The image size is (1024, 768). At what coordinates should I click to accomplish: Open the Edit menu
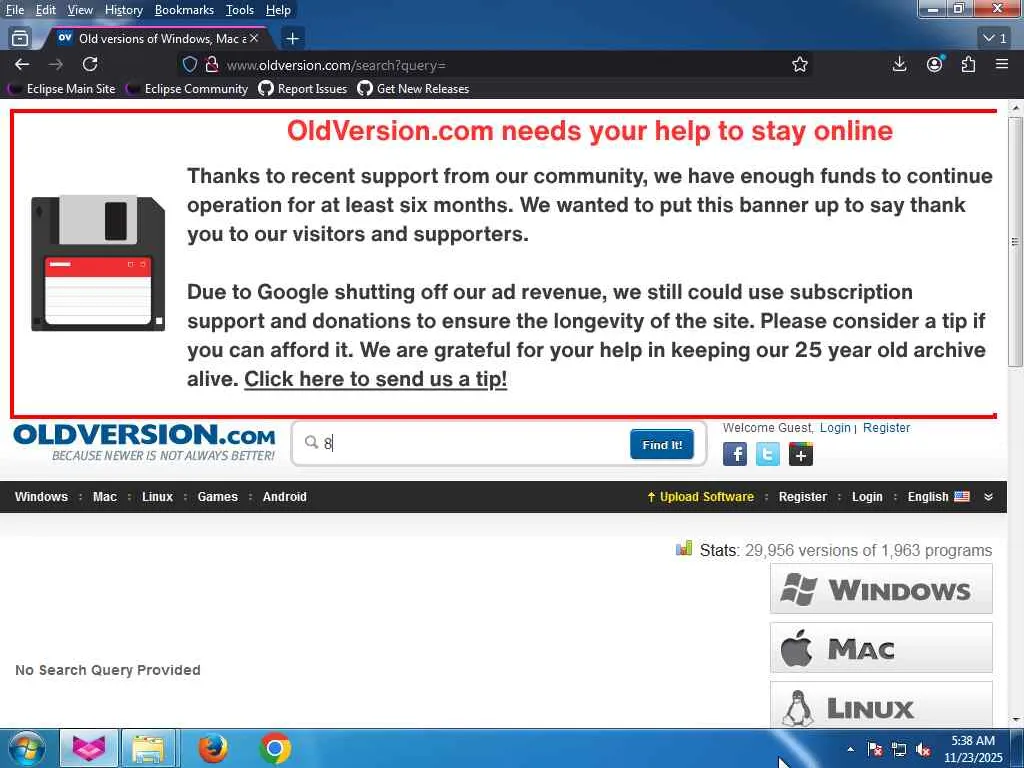tap(46, 10)
